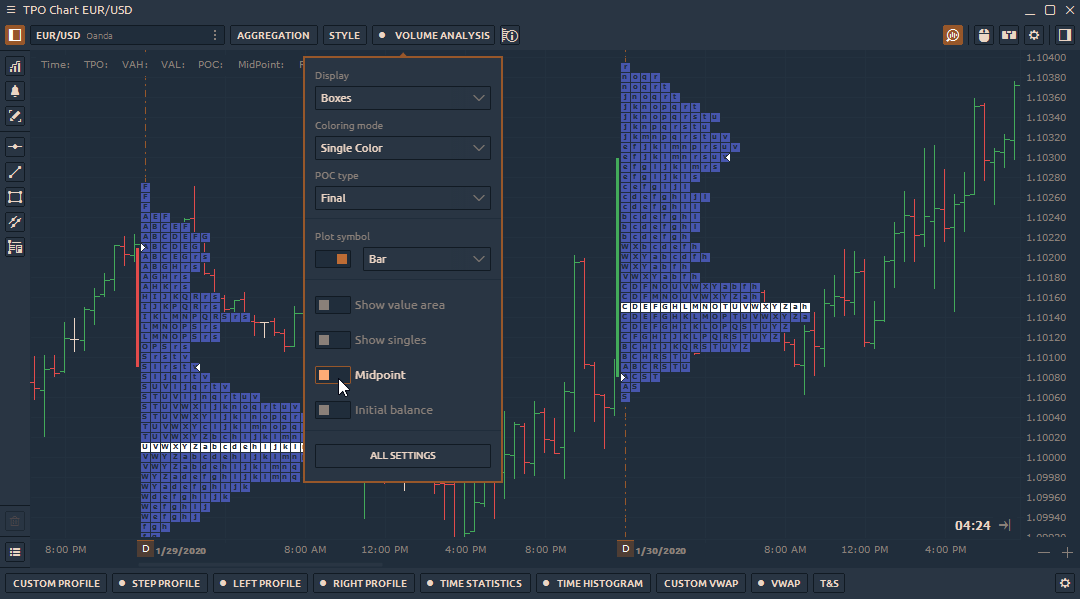Screen dimensions: 1080x599
Task: Click the Custom VWAP button
Action: tap(700, 583)
